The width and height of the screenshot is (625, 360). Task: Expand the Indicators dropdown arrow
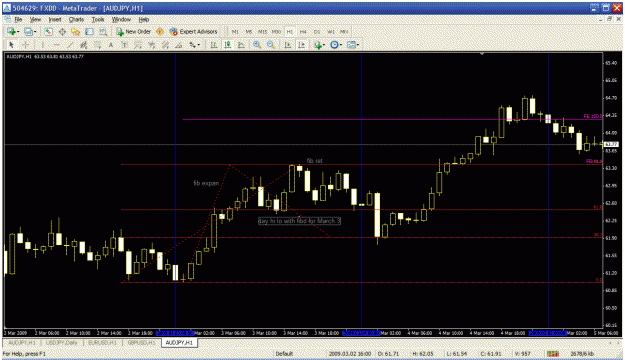point(324,45)
